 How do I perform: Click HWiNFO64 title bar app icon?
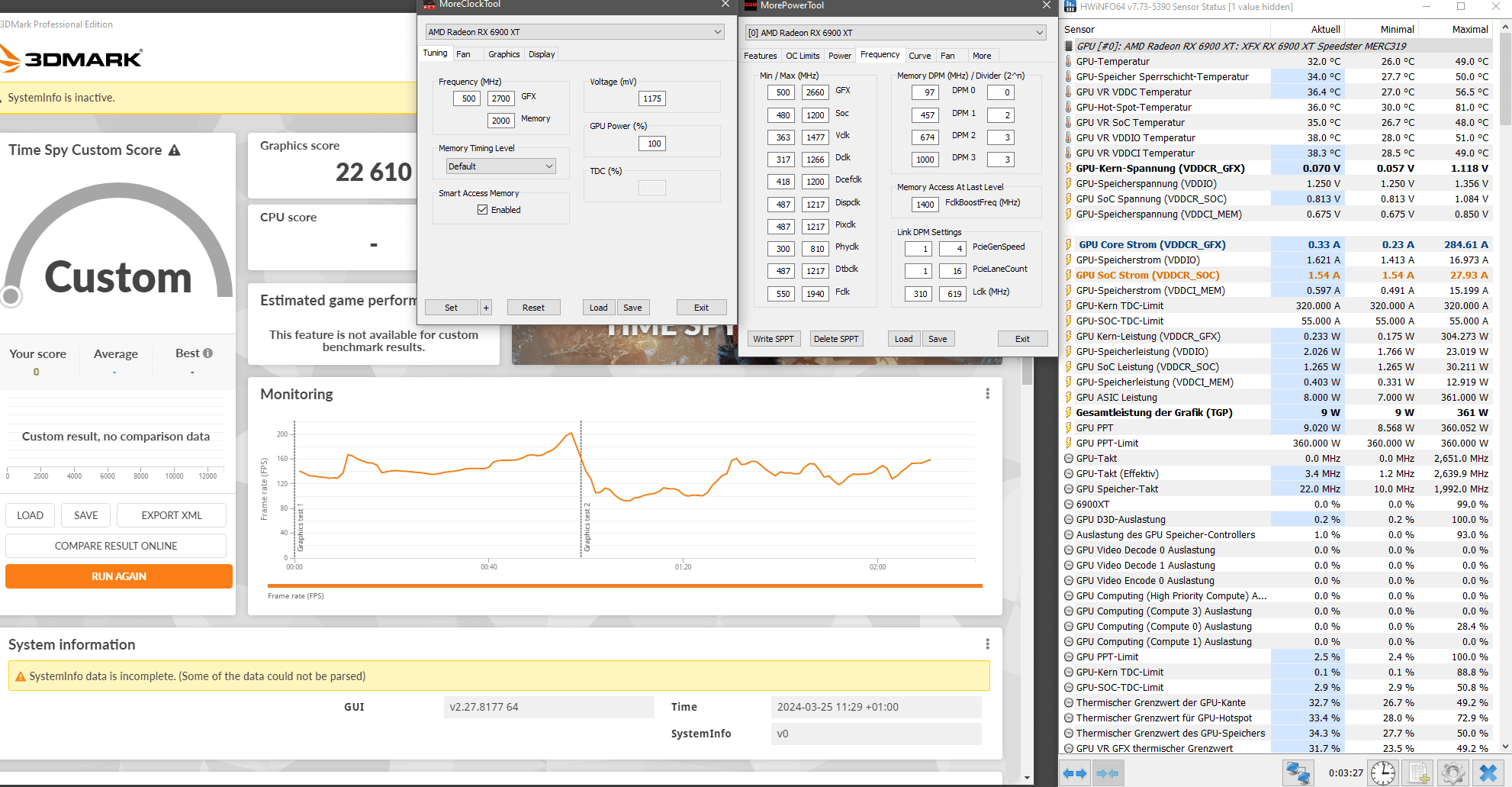(x=1070, y=6)
